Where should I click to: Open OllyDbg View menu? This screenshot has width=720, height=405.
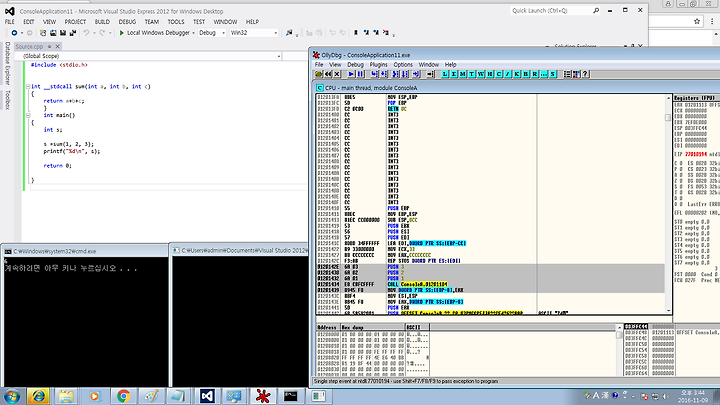(x=335, y=65)
